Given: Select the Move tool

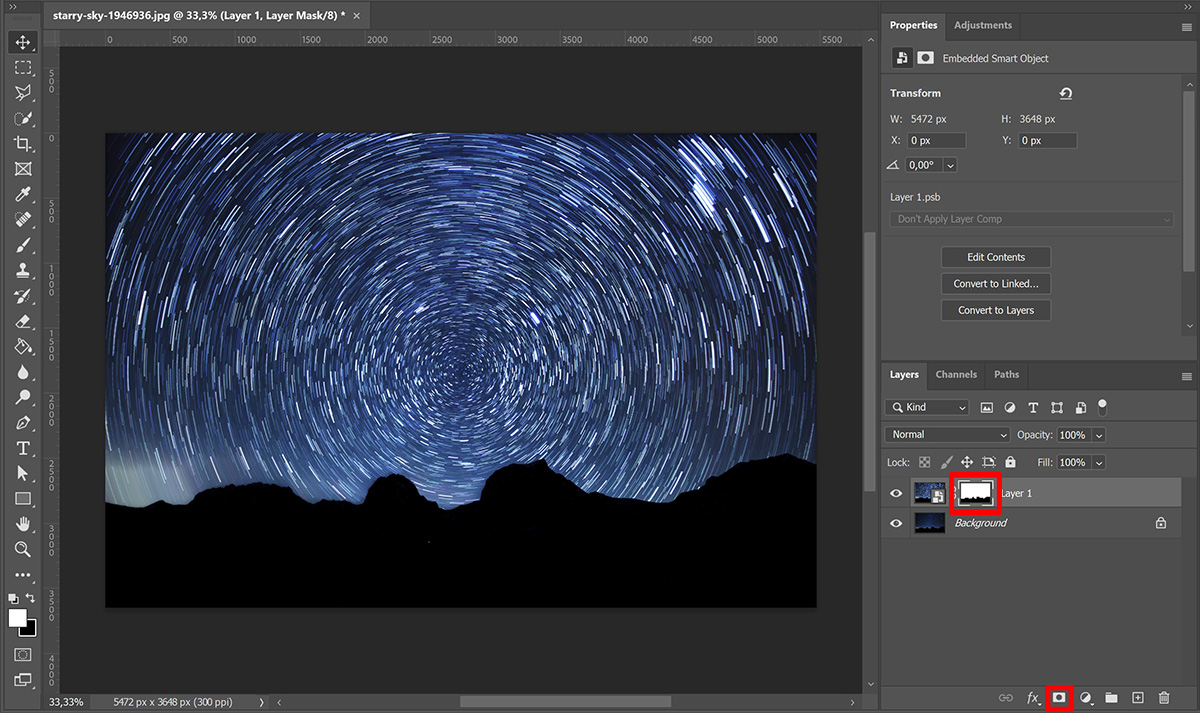Looking at the screenshot, I should click(x=22, y=42).
